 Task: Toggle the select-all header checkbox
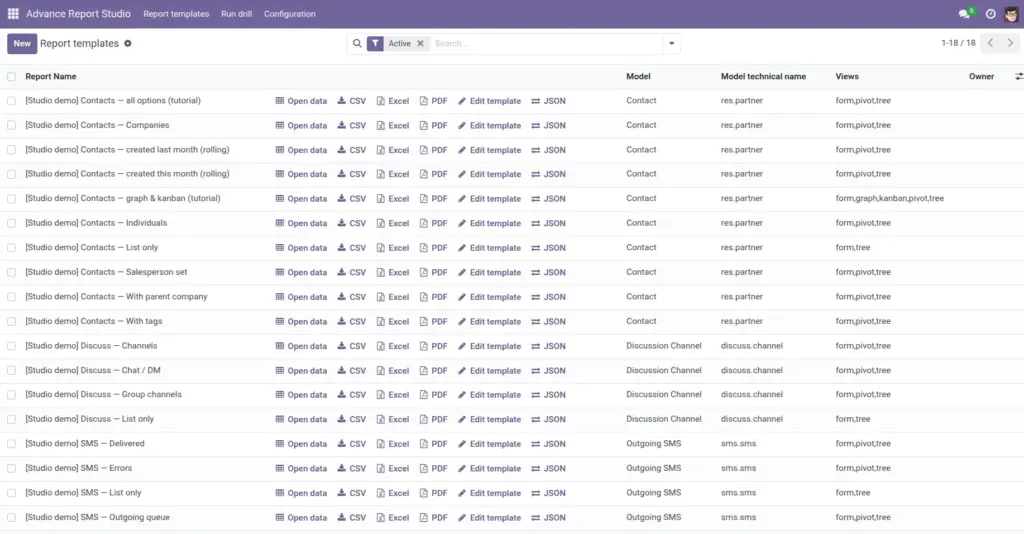pyautogui.click(x=12, y=76)
